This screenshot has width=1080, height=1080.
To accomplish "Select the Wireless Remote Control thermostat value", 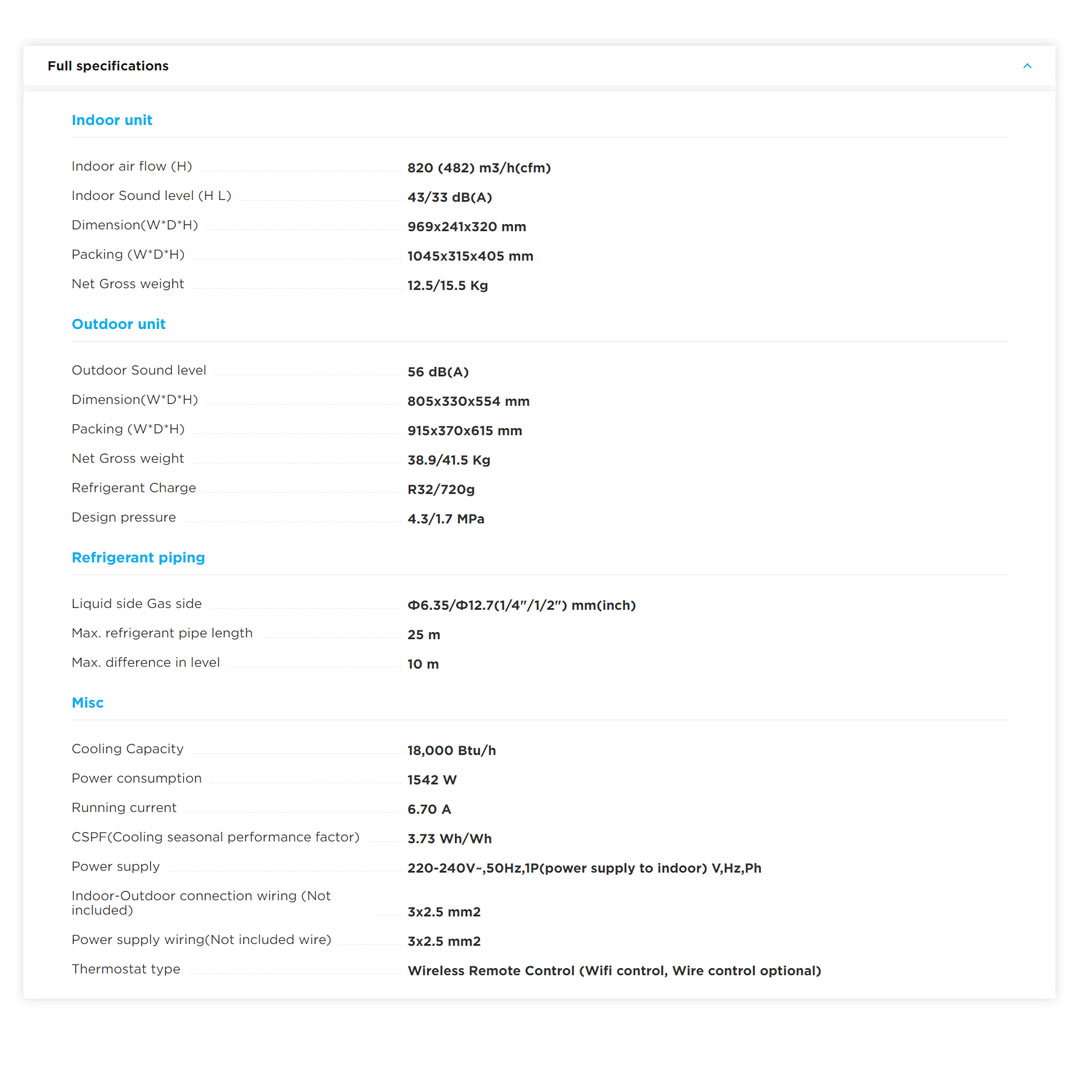I will (613, 971).
